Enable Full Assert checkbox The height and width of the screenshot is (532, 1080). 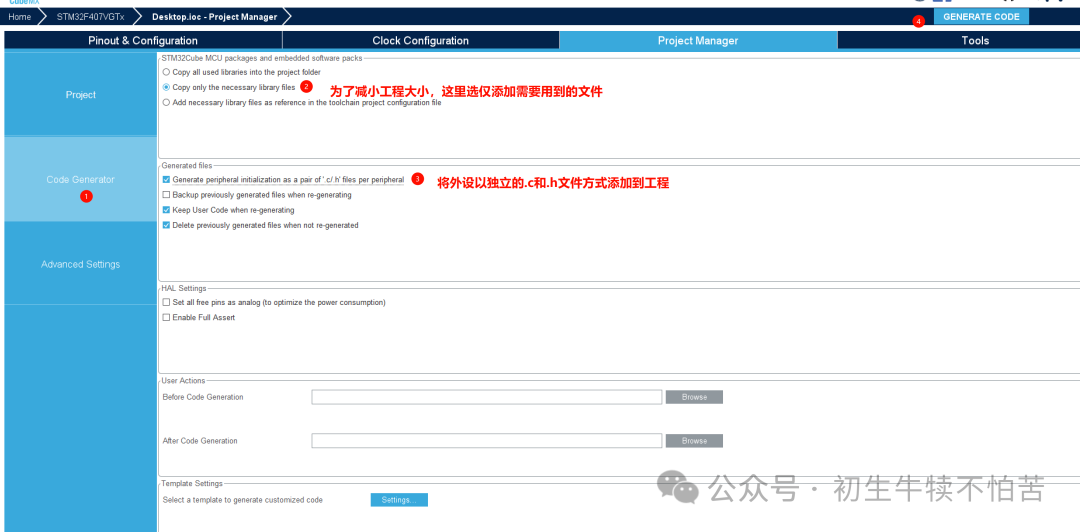point(166,318)
